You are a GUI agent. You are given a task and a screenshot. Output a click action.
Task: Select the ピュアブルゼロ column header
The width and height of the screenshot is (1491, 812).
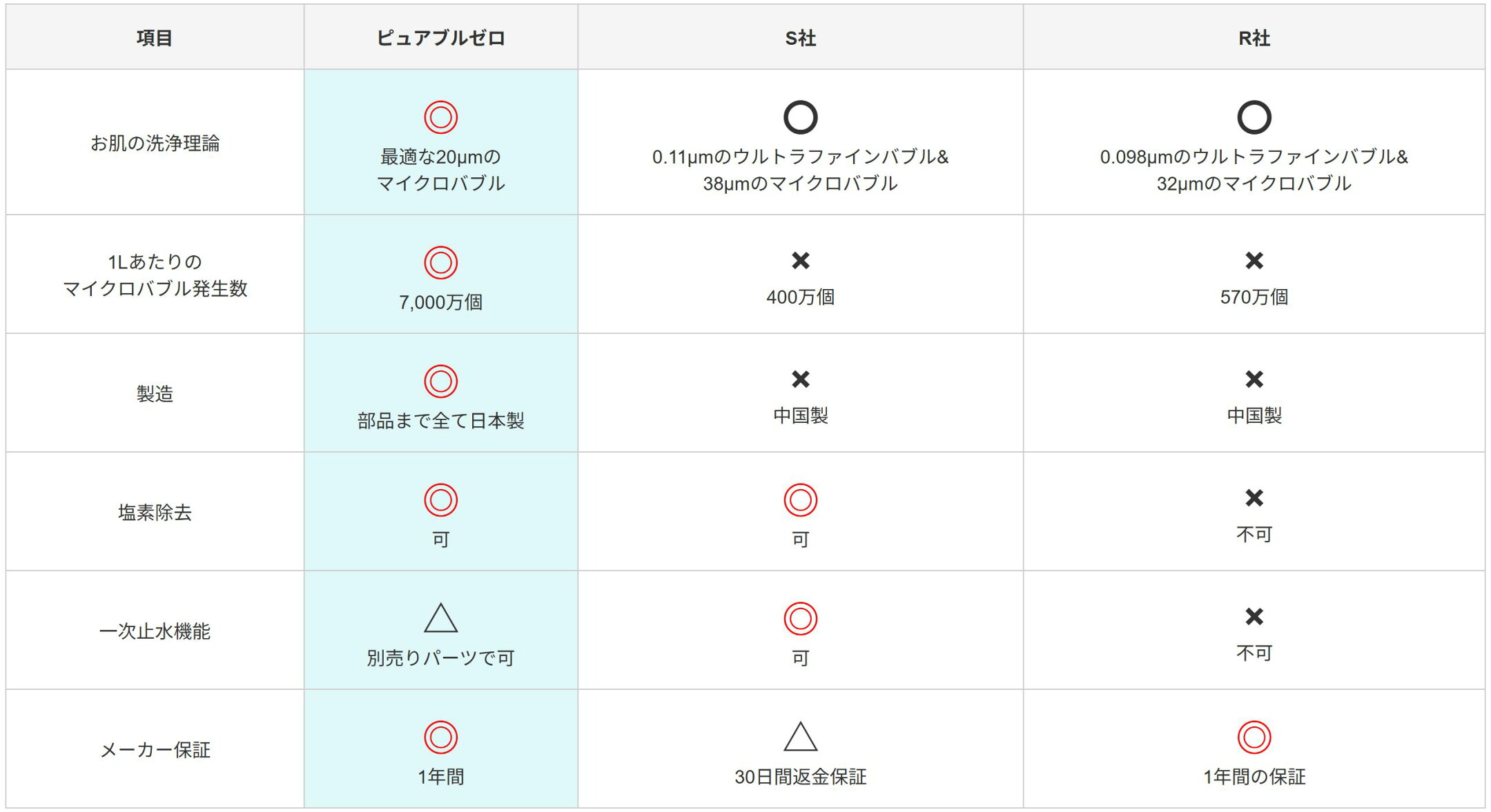tap(440, 37)
